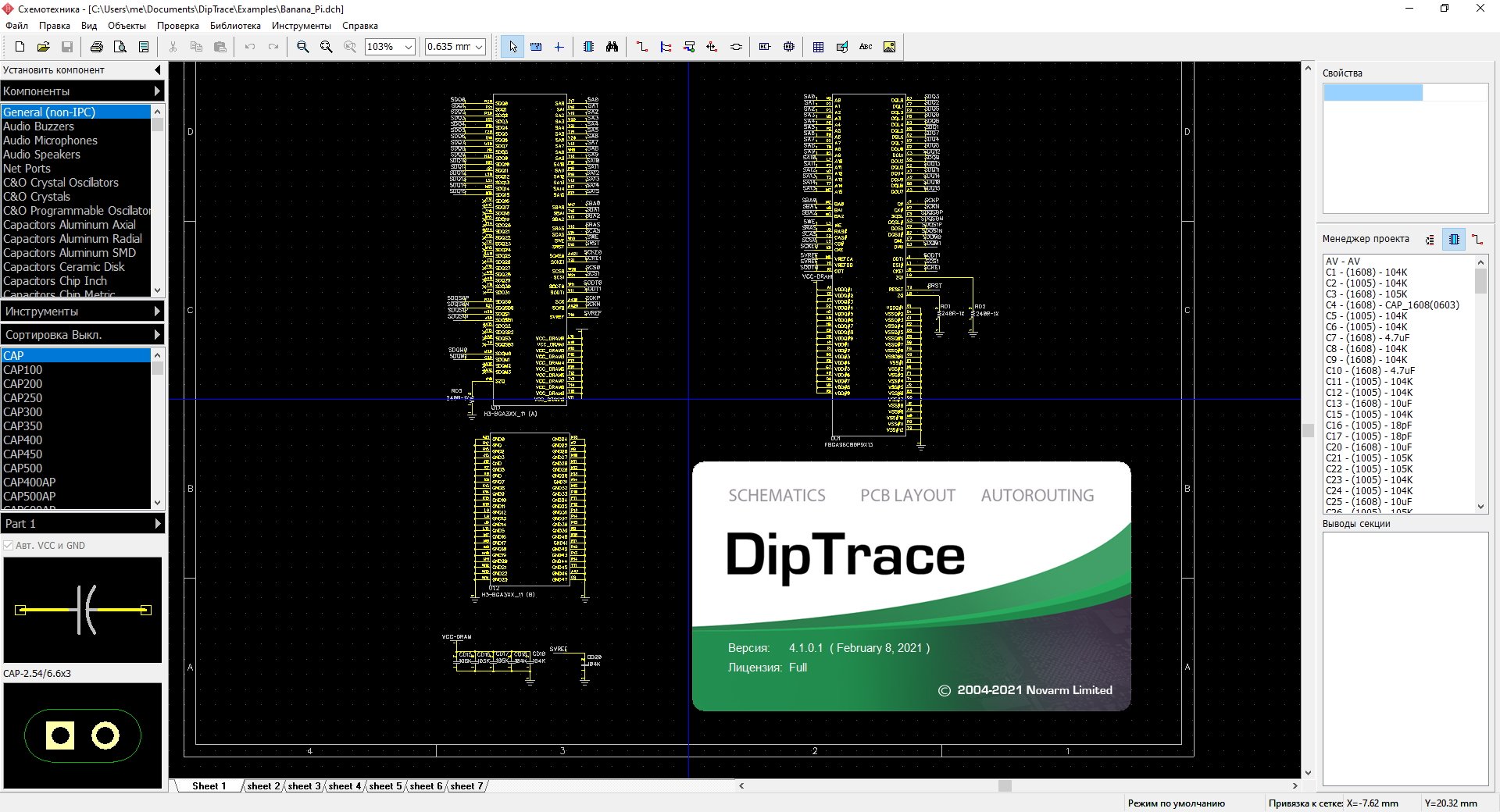Open the Проверка menu
This screenshot has height=812, width=1500.
click(x=178, y=26)
